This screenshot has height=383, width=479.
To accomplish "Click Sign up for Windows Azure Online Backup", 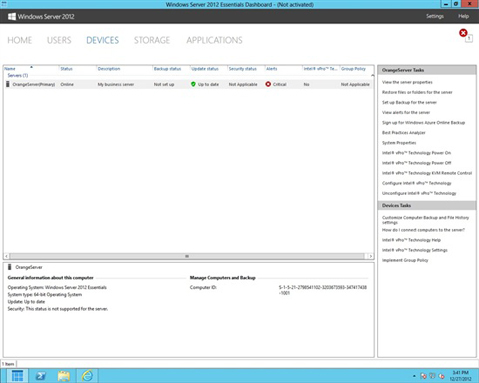I will pyautogui.click(x=423, y=123).
